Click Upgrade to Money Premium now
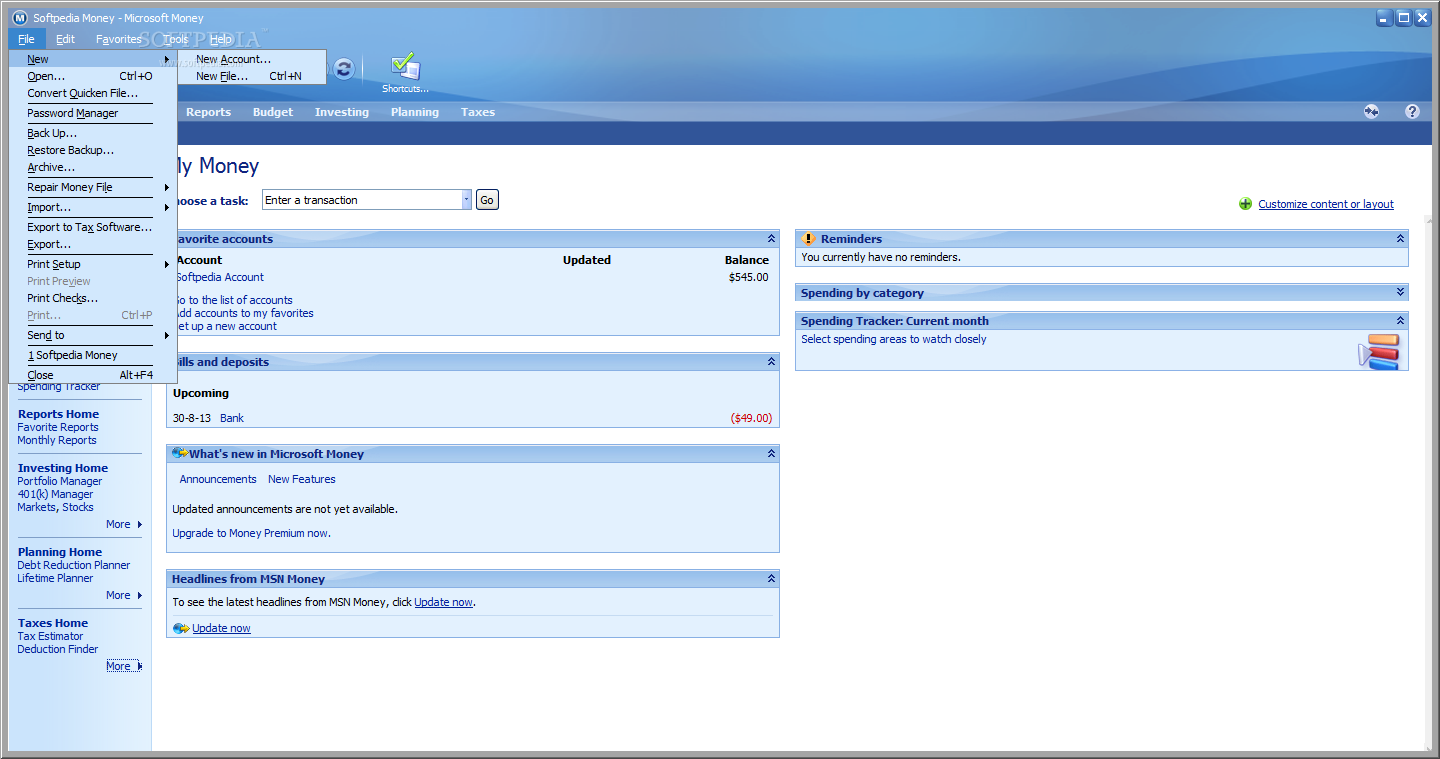This screenshot has height=759, width=1440. coord(251,533)
